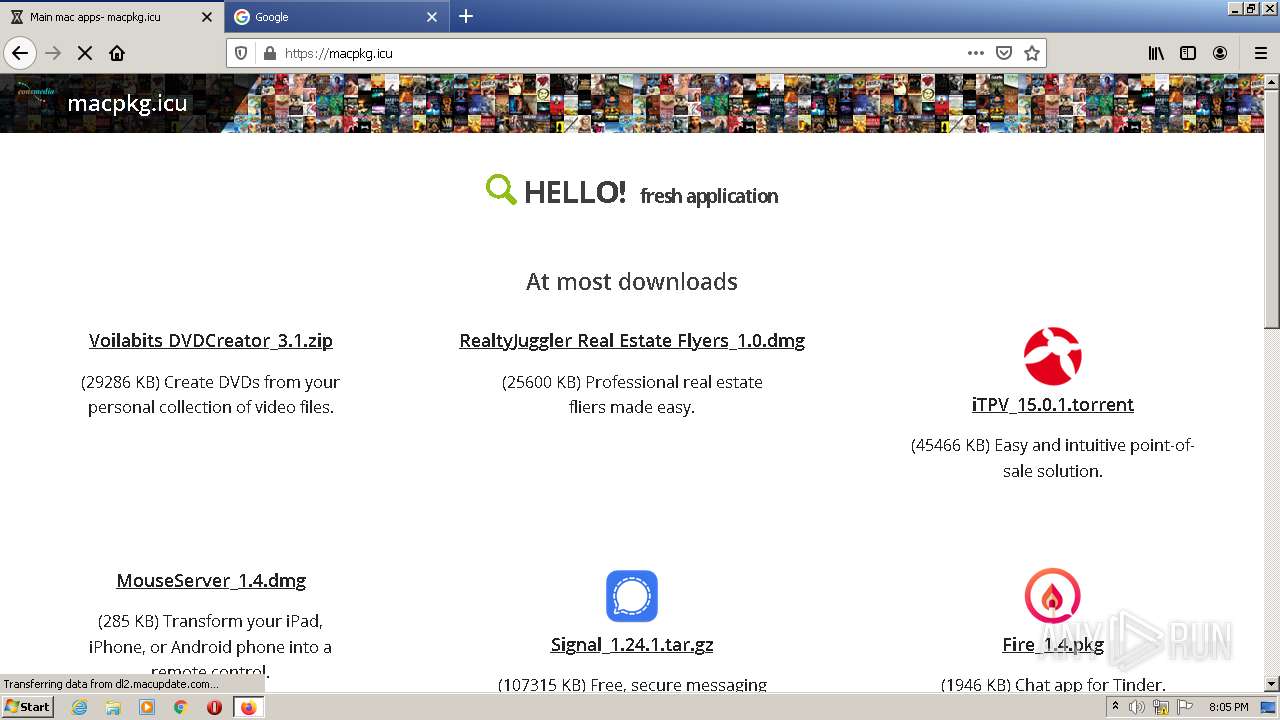
Task: Launch Chrome from taskbar
Action: point(180,707)
